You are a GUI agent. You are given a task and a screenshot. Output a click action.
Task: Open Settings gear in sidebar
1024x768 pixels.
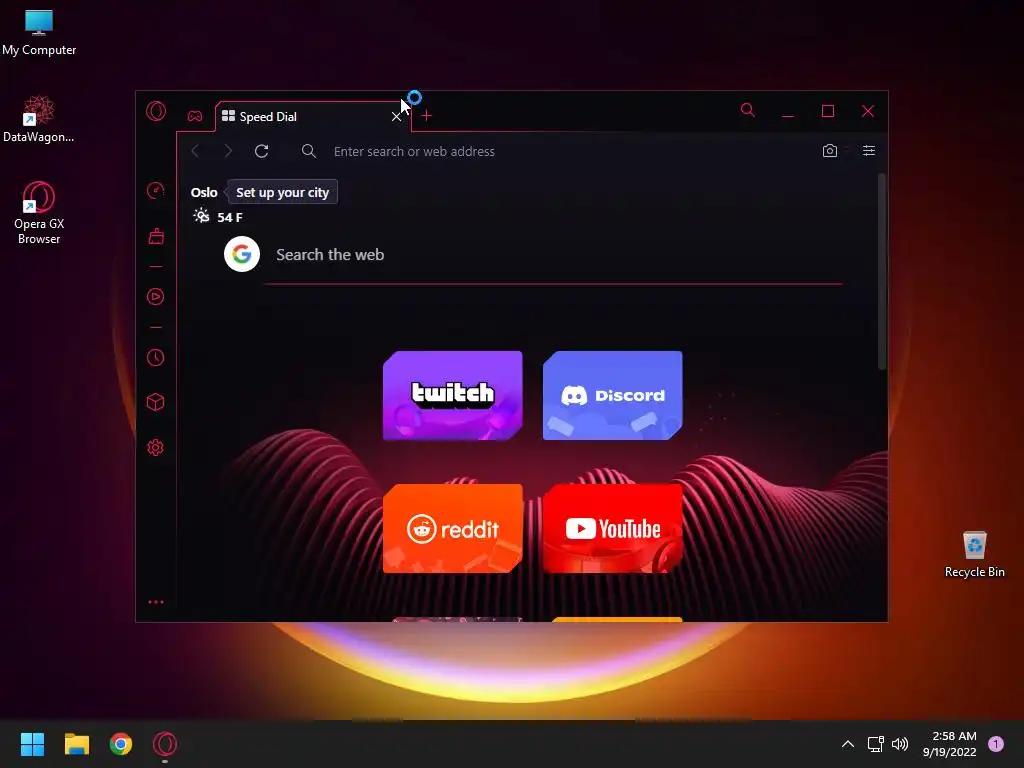click(155, 447)
